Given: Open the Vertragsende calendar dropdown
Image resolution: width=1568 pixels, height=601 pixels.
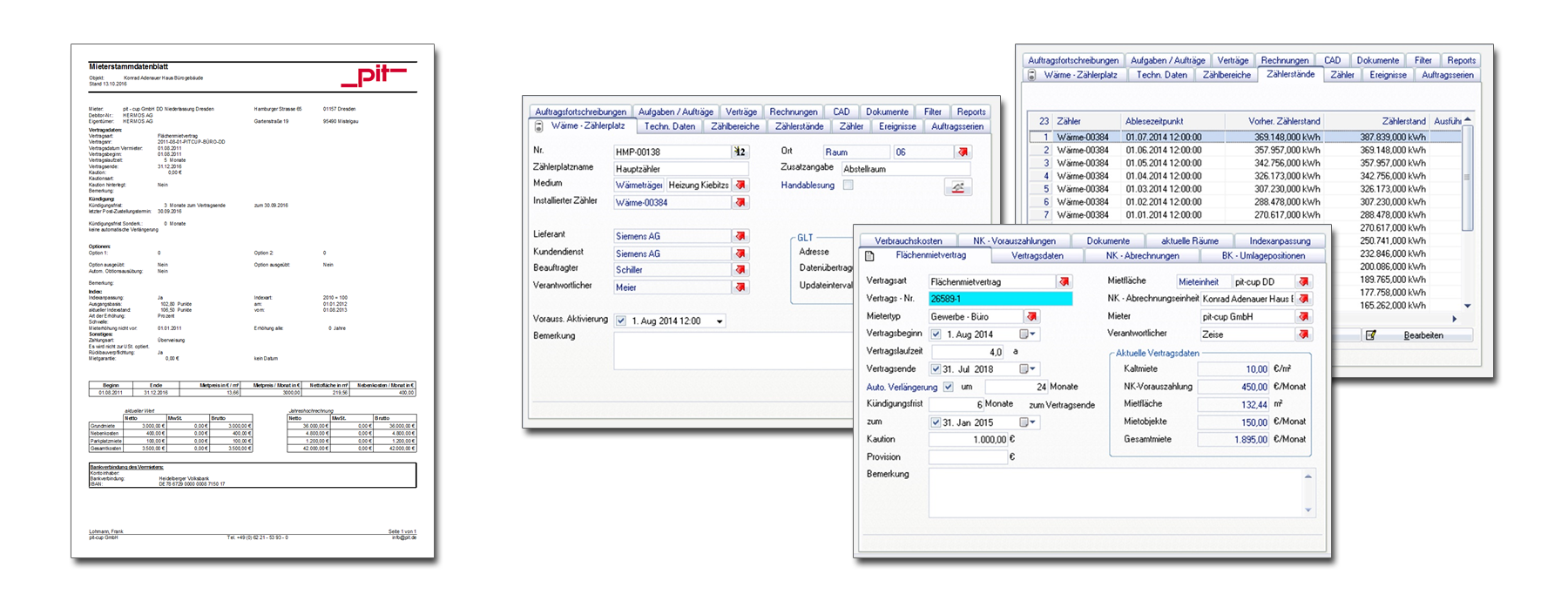Looking at the screenshot, I should pos(1029,369).
